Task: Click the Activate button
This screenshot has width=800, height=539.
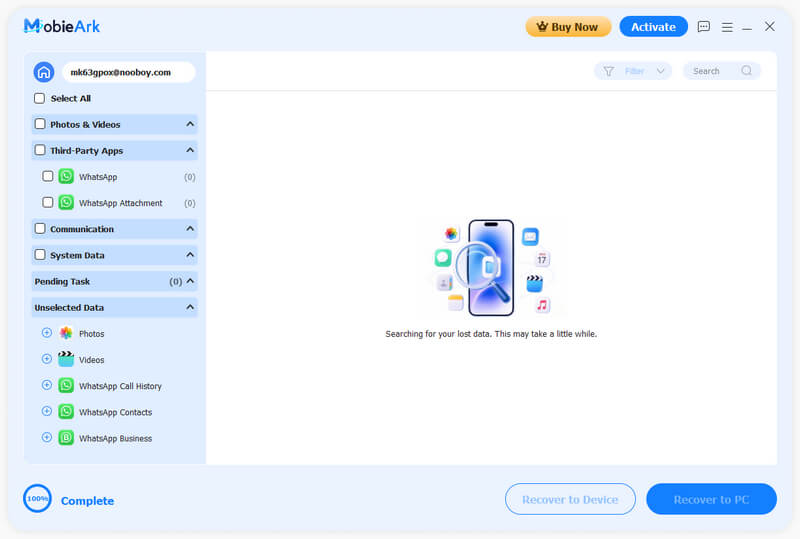Action: click(x=654, y=27)
